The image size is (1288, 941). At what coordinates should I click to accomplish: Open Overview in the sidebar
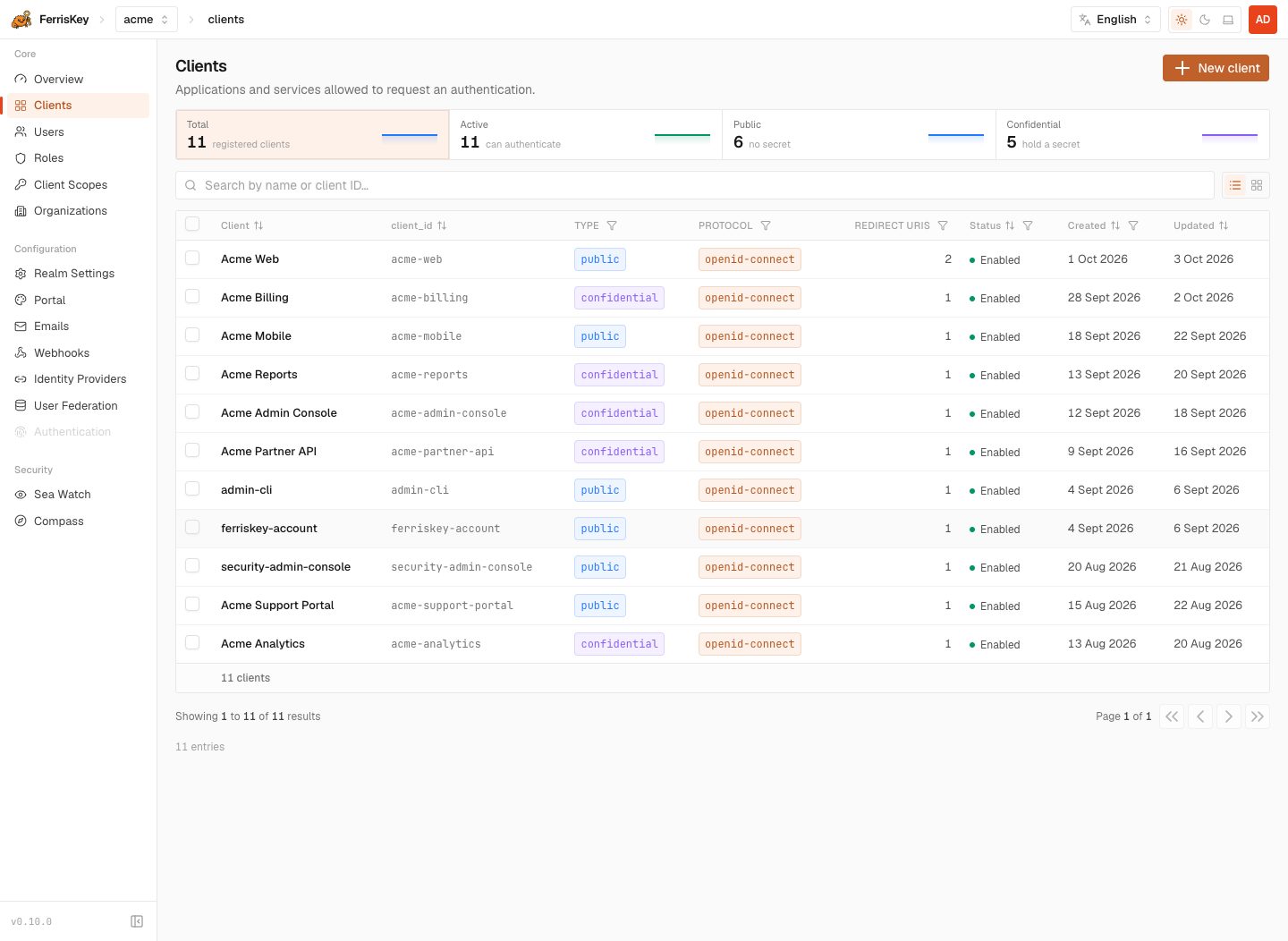pos(79,80)
